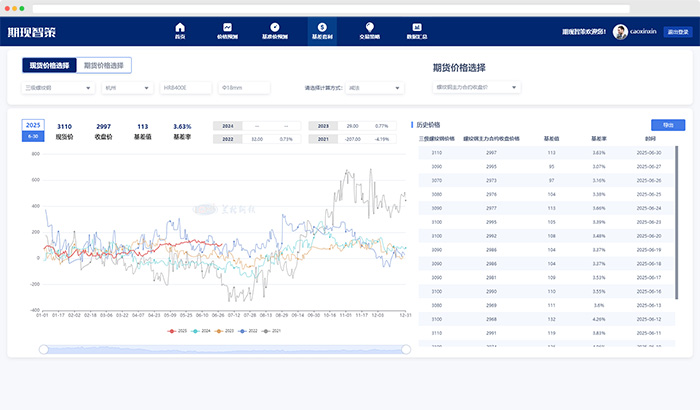The width and height of the screenshot is (700, 410).
Task: Open the 价格预测 price forecast icon
Action: click(x=228, y=28)
